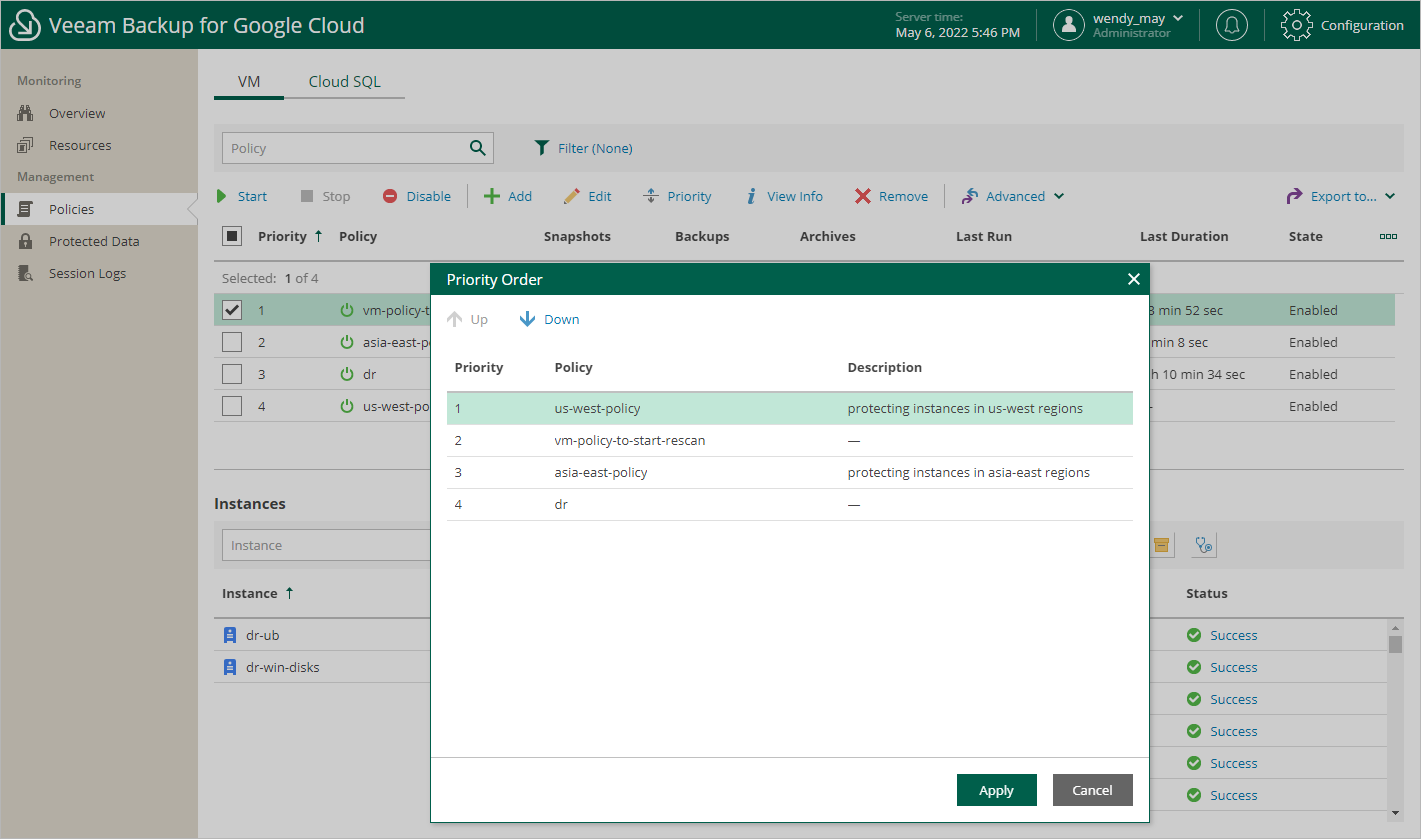This screenshot has width=1421, height=839.
Task: Click the dr-win-disks instance name
Action: click(283, 667)
